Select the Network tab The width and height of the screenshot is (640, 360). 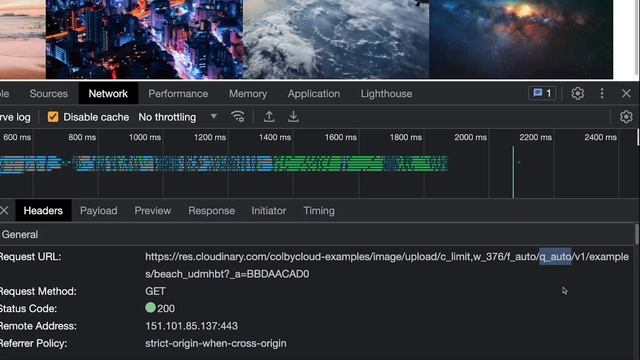(108, 93)
